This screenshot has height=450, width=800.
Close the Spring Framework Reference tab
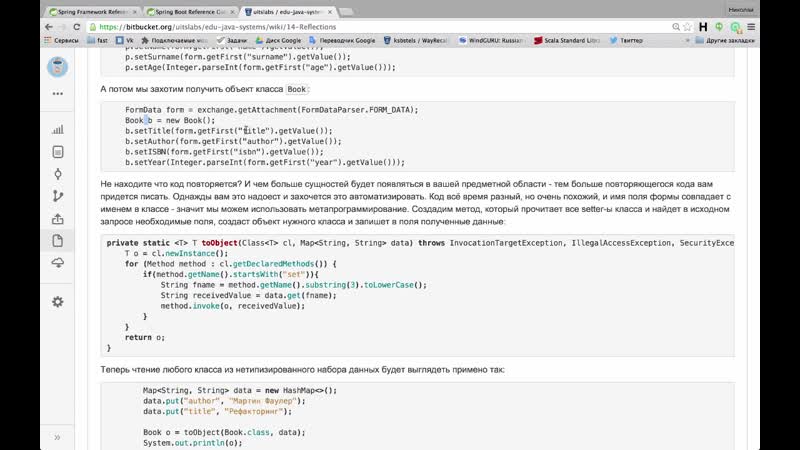click(135, 11)
